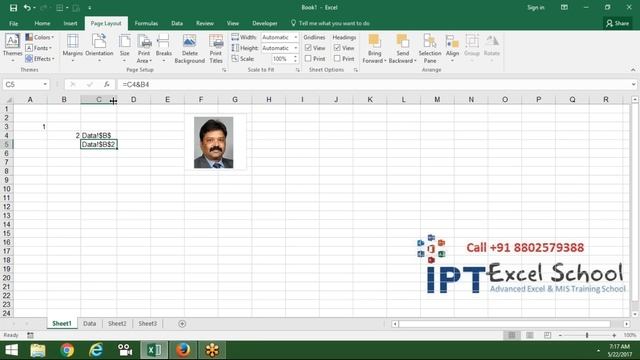Click the Tell me what you want box
Screen dimensions: 640x360
point(330,23)
